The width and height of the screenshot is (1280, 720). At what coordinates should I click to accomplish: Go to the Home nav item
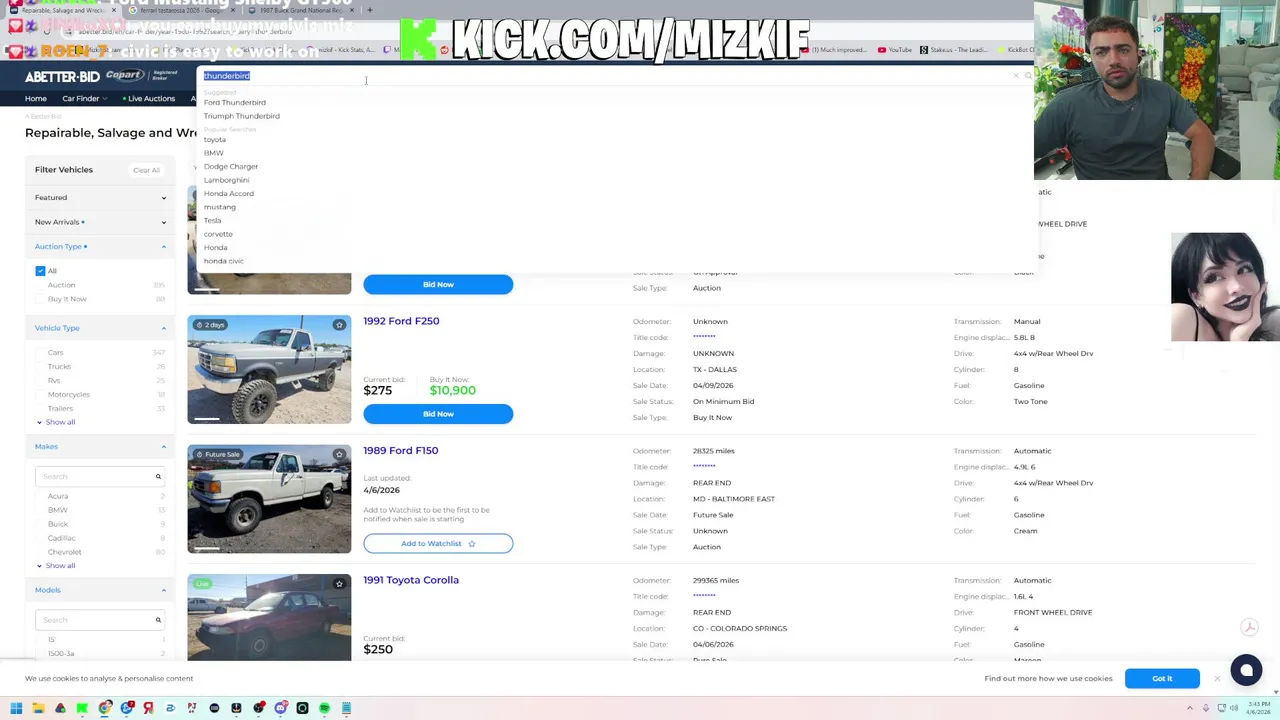[36, 98]
